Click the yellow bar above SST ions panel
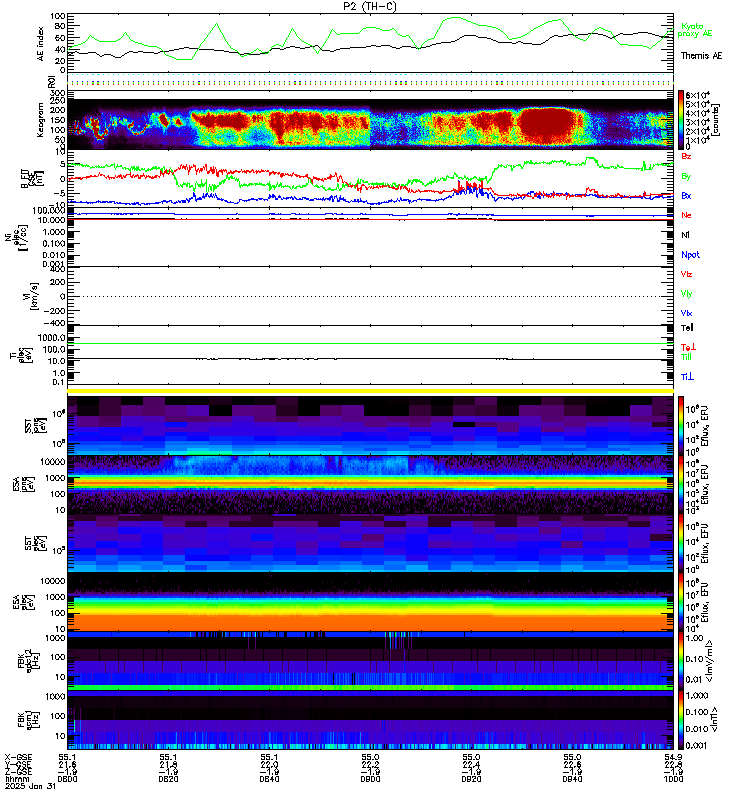Image resolution: width=750 pixels, height=800 pixels. tap(370, 391)
